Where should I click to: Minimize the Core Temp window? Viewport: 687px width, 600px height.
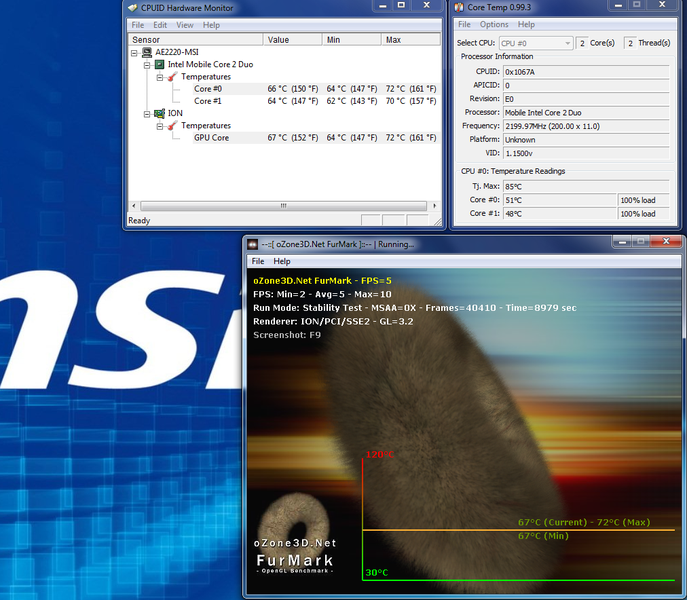(x=618, y=5)
